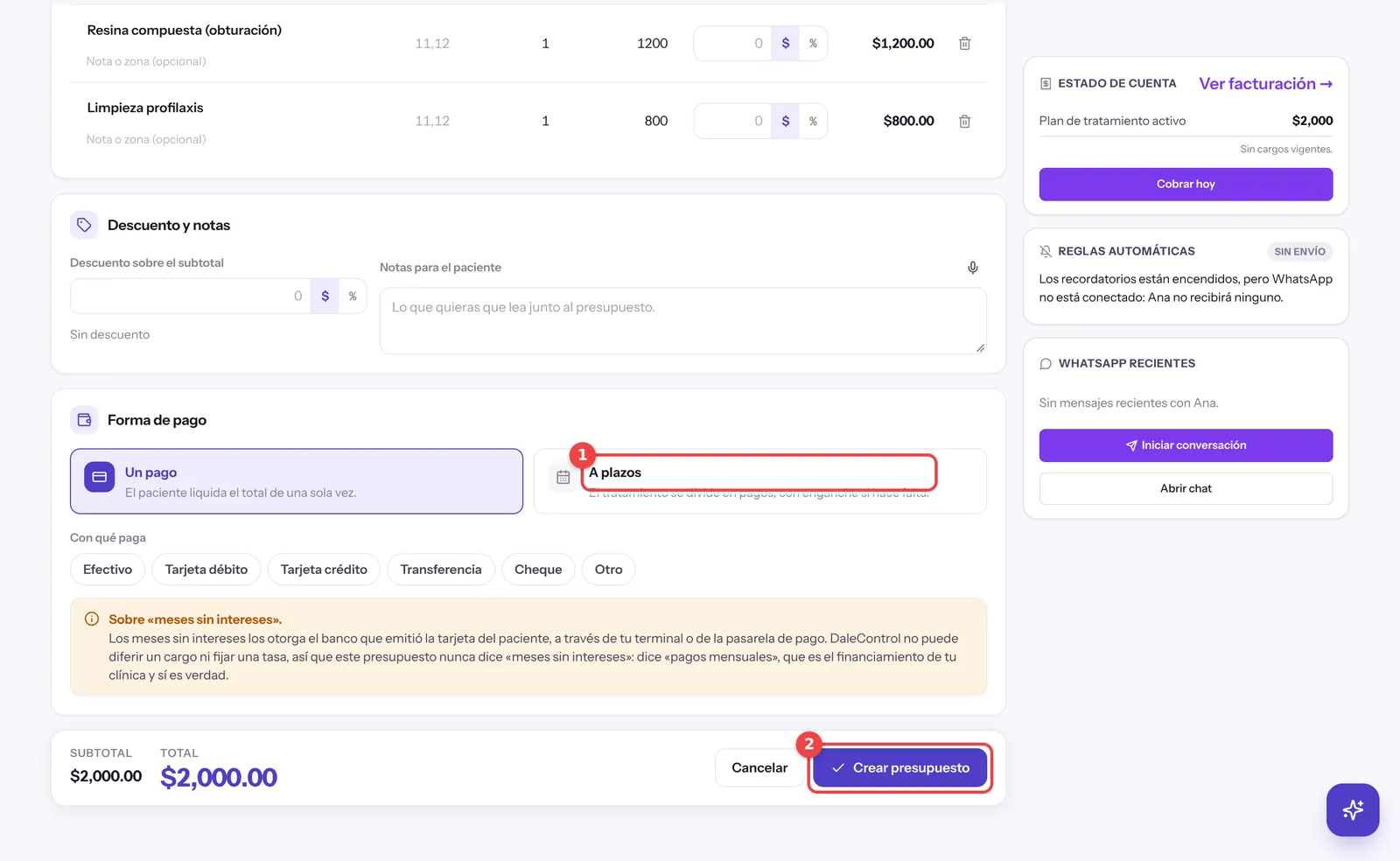1400x861 pixels.
Task: Click the Cobrar hoy button
Action: click(x=1186, y=185)
